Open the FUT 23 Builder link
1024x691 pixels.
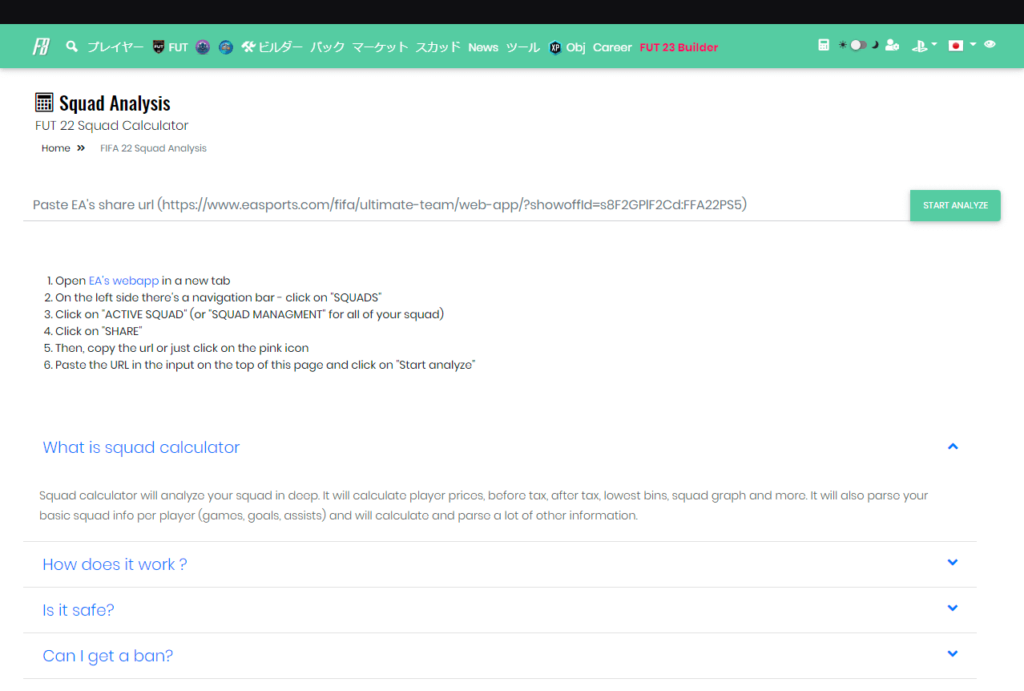pos(679,47)
